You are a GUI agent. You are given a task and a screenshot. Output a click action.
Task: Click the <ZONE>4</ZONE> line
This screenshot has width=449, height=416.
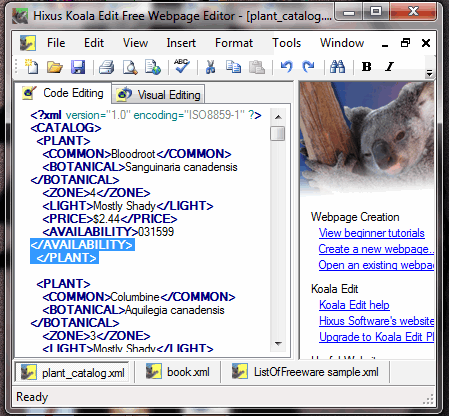coord(96,193)
